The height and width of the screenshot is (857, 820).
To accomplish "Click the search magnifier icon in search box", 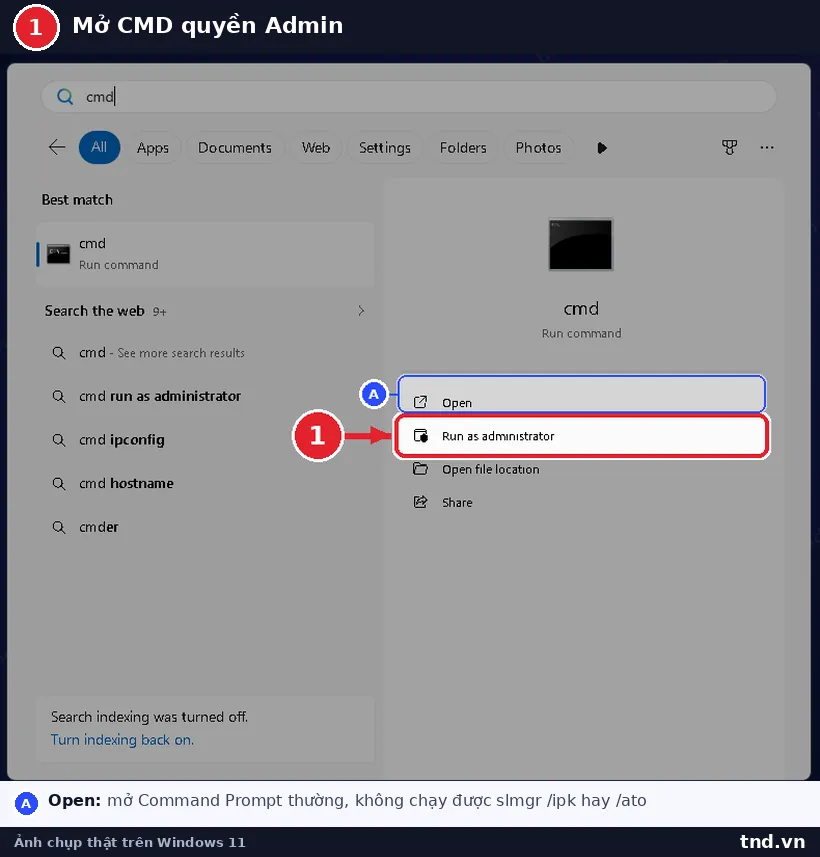I will [x=65, y=97].
